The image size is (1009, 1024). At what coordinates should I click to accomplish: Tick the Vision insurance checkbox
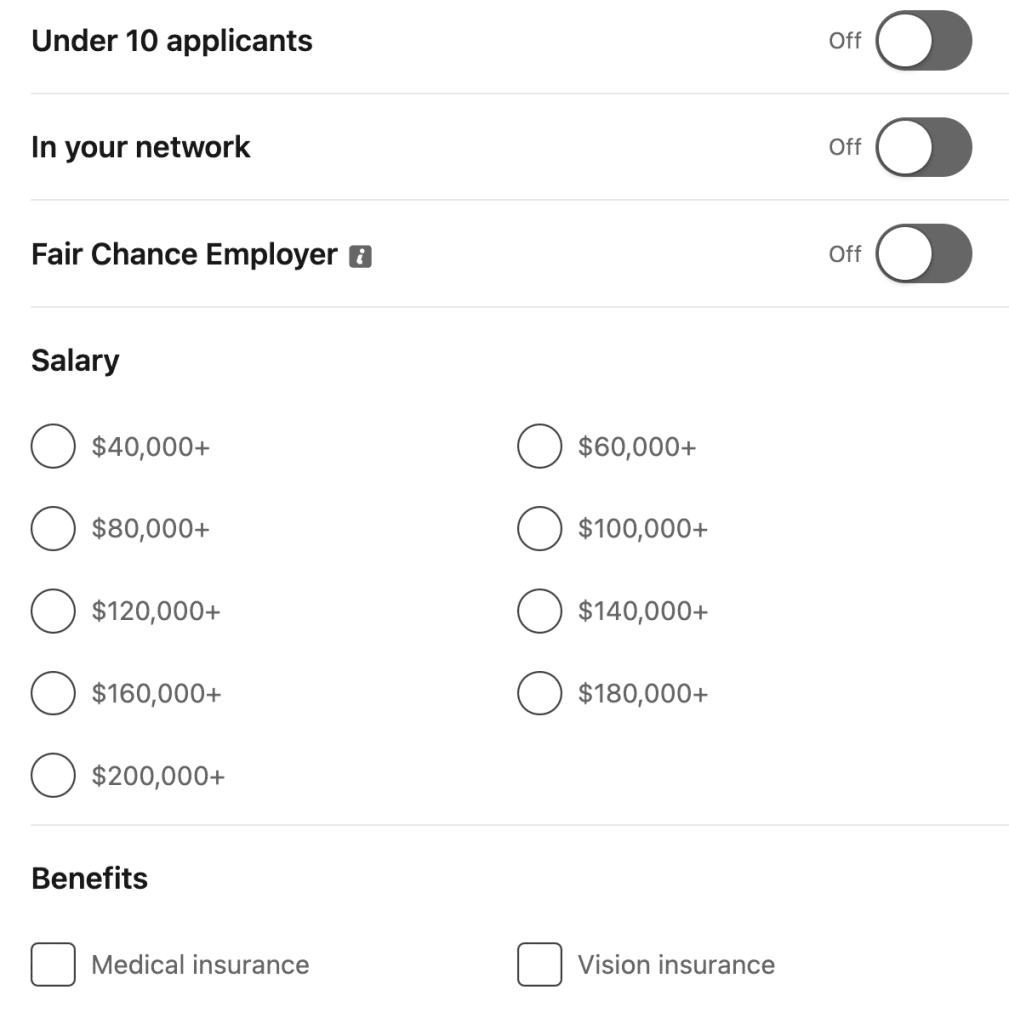pyautogui.click(x=539, y=965)
